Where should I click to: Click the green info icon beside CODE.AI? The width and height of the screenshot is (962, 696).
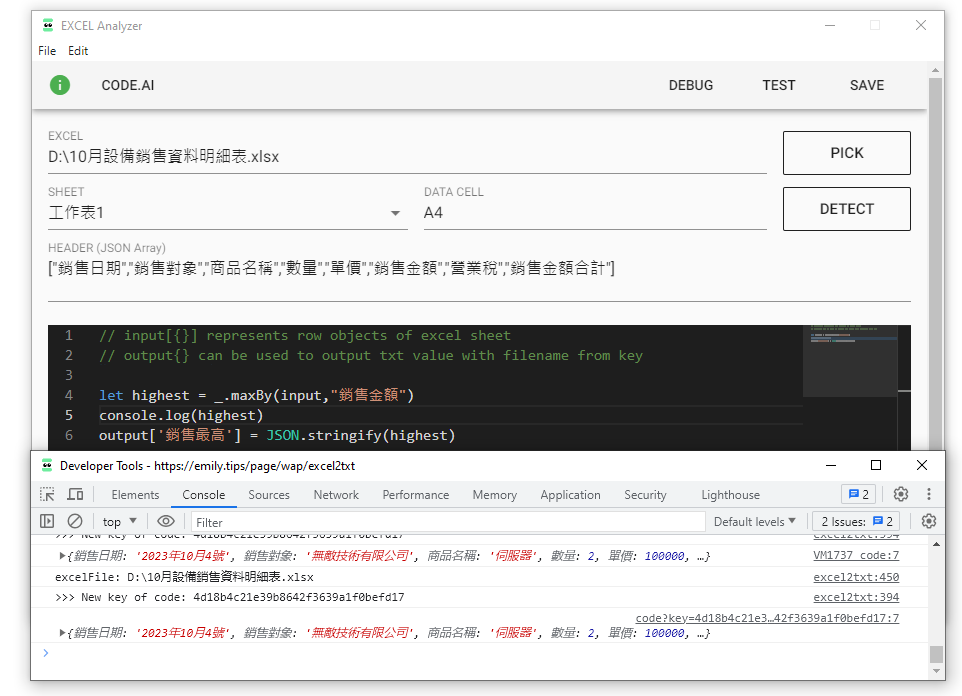(x=60, y=85)
